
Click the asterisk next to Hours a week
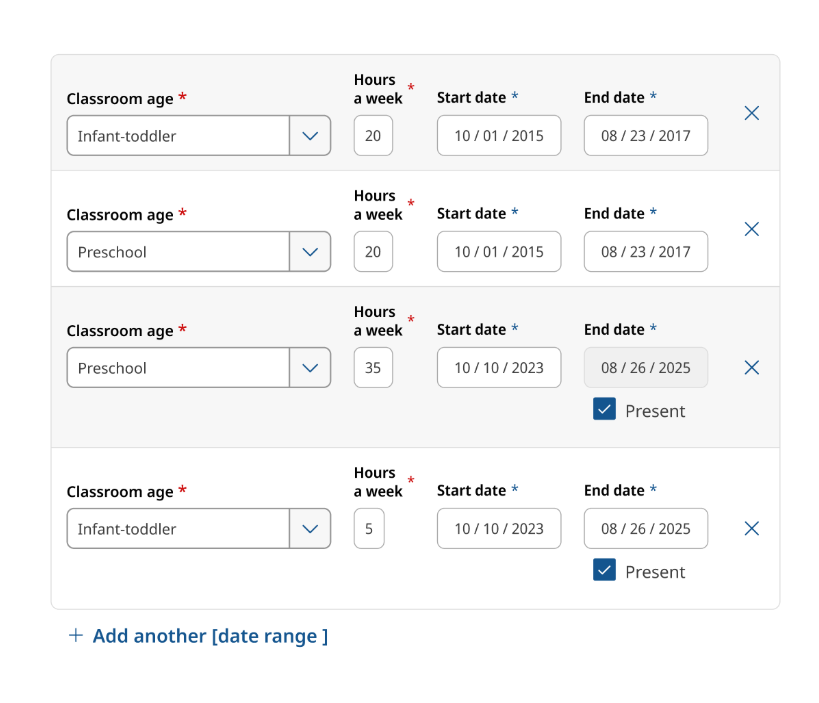(410, 86)
